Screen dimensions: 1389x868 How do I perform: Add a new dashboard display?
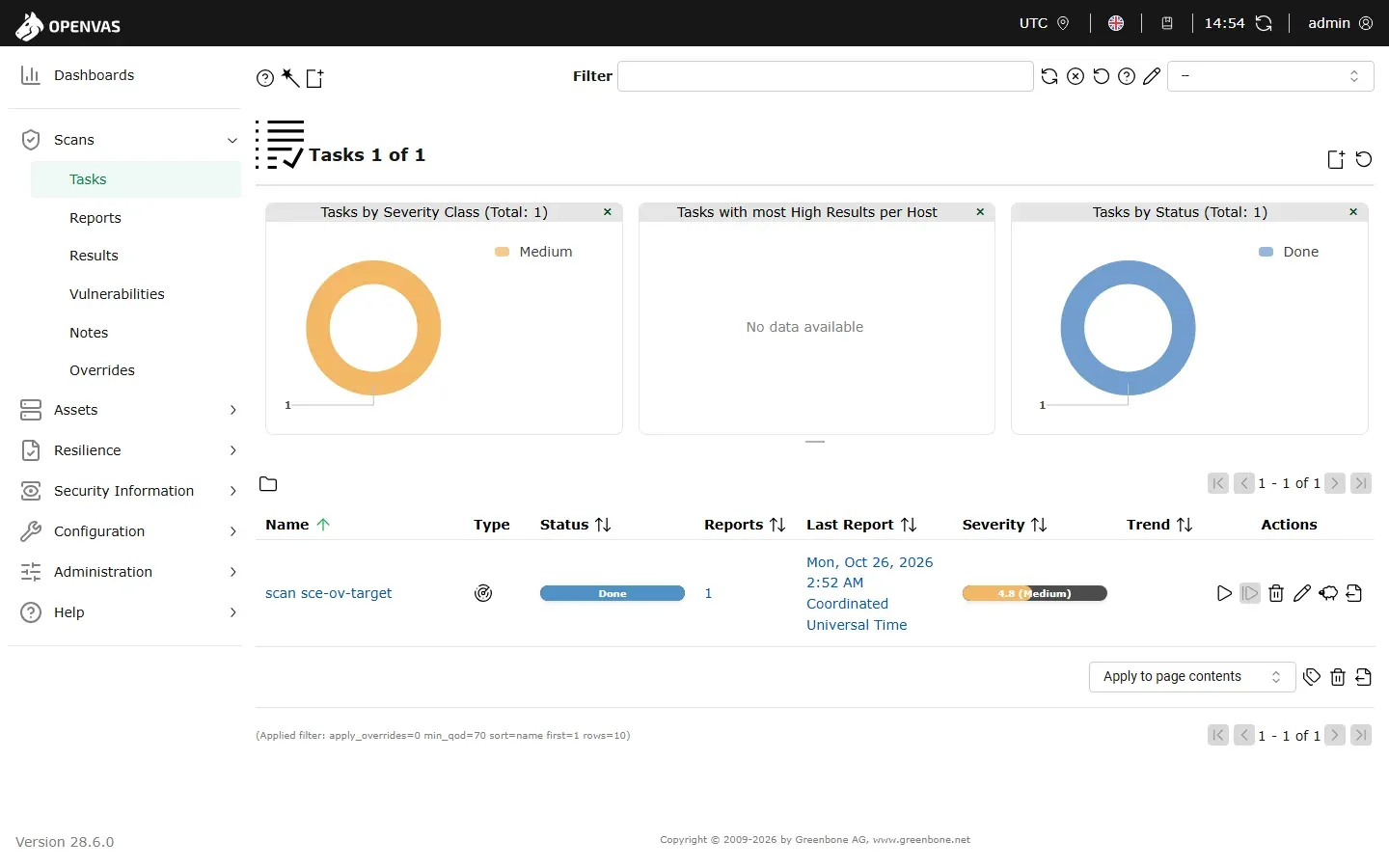pyautogui.click(x=1336, y=159)
